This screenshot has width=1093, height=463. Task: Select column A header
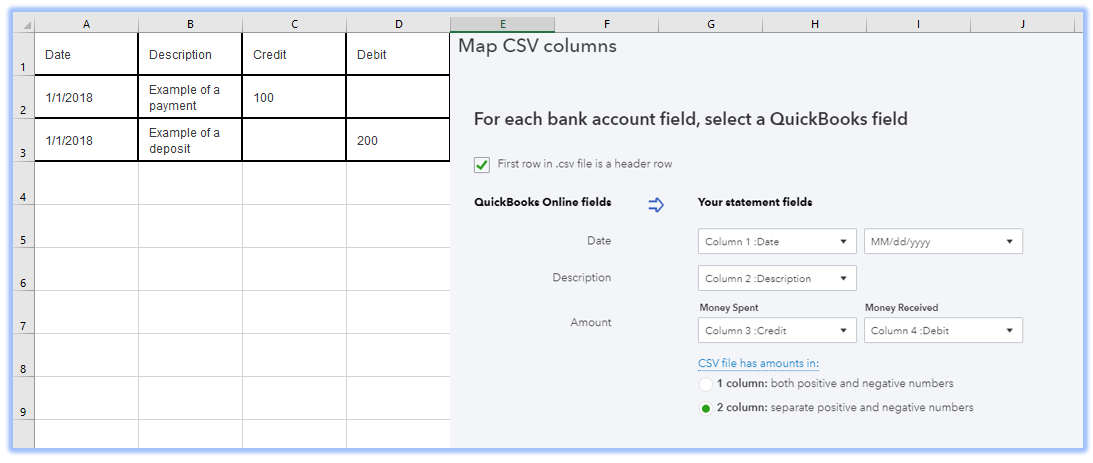pyautogui.click(x=86, y=24)
